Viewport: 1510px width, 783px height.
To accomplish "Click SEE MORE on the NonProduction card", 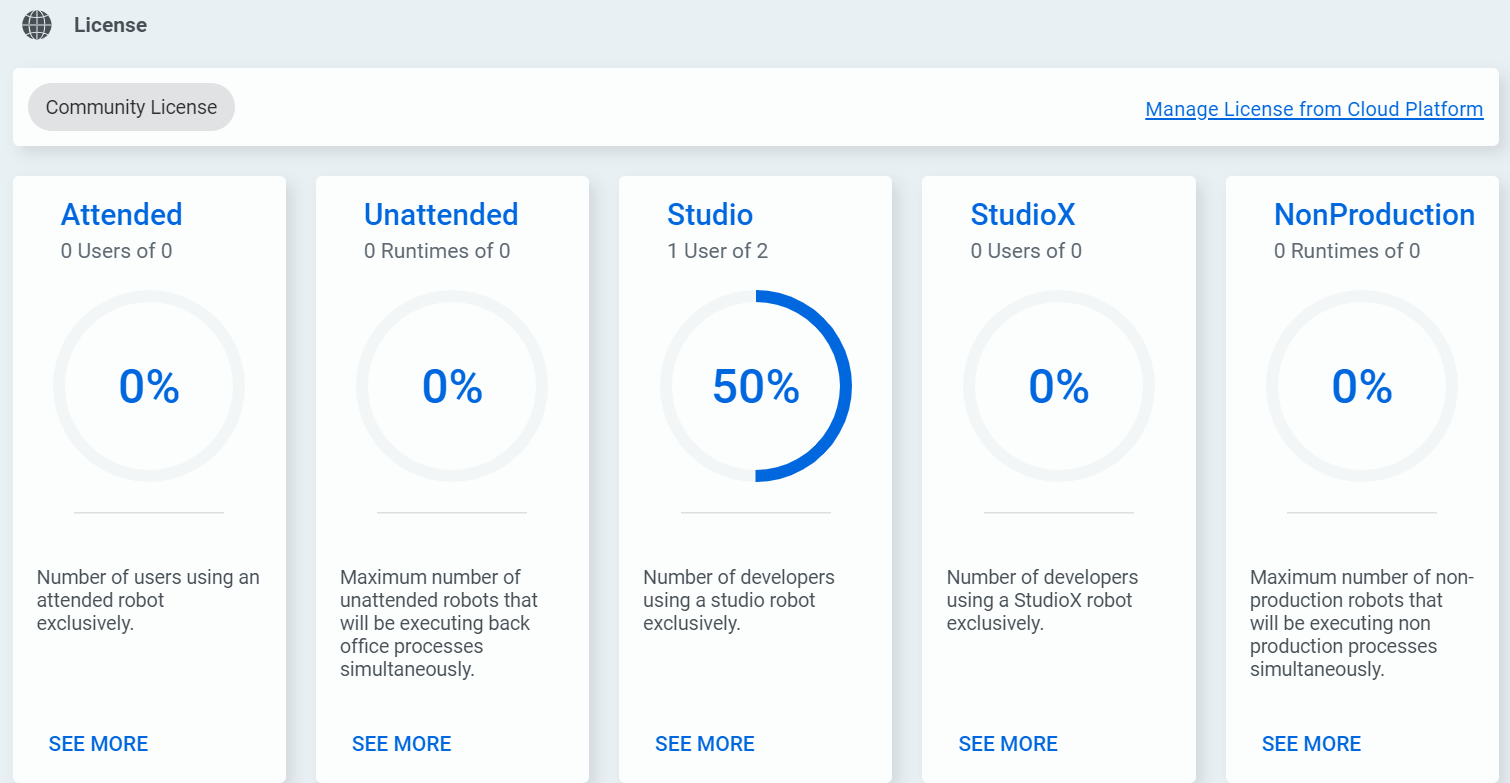I will 1311,744.
